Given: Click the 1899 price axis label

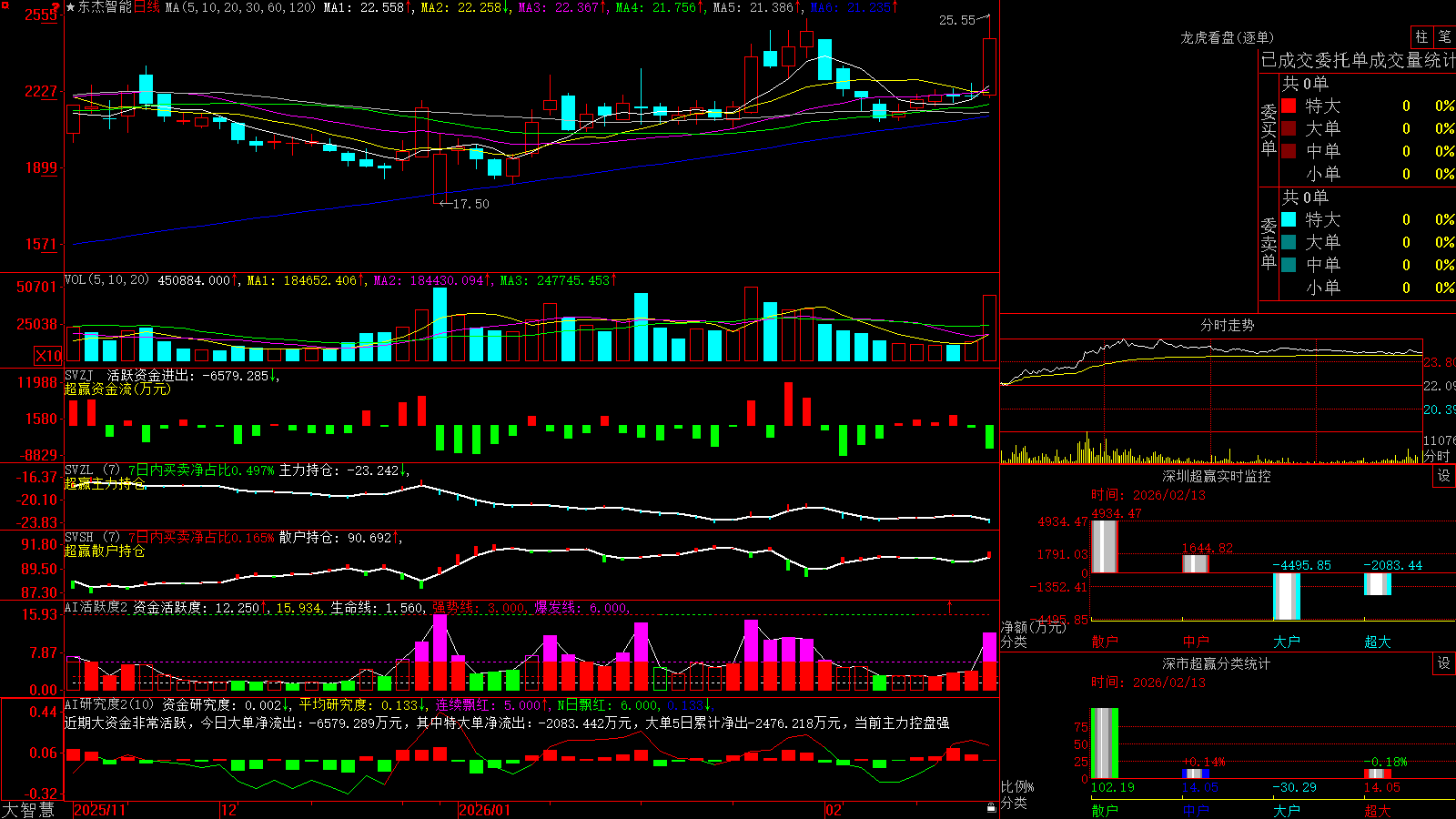Looking at the screenshot, I should pos(41,167).
